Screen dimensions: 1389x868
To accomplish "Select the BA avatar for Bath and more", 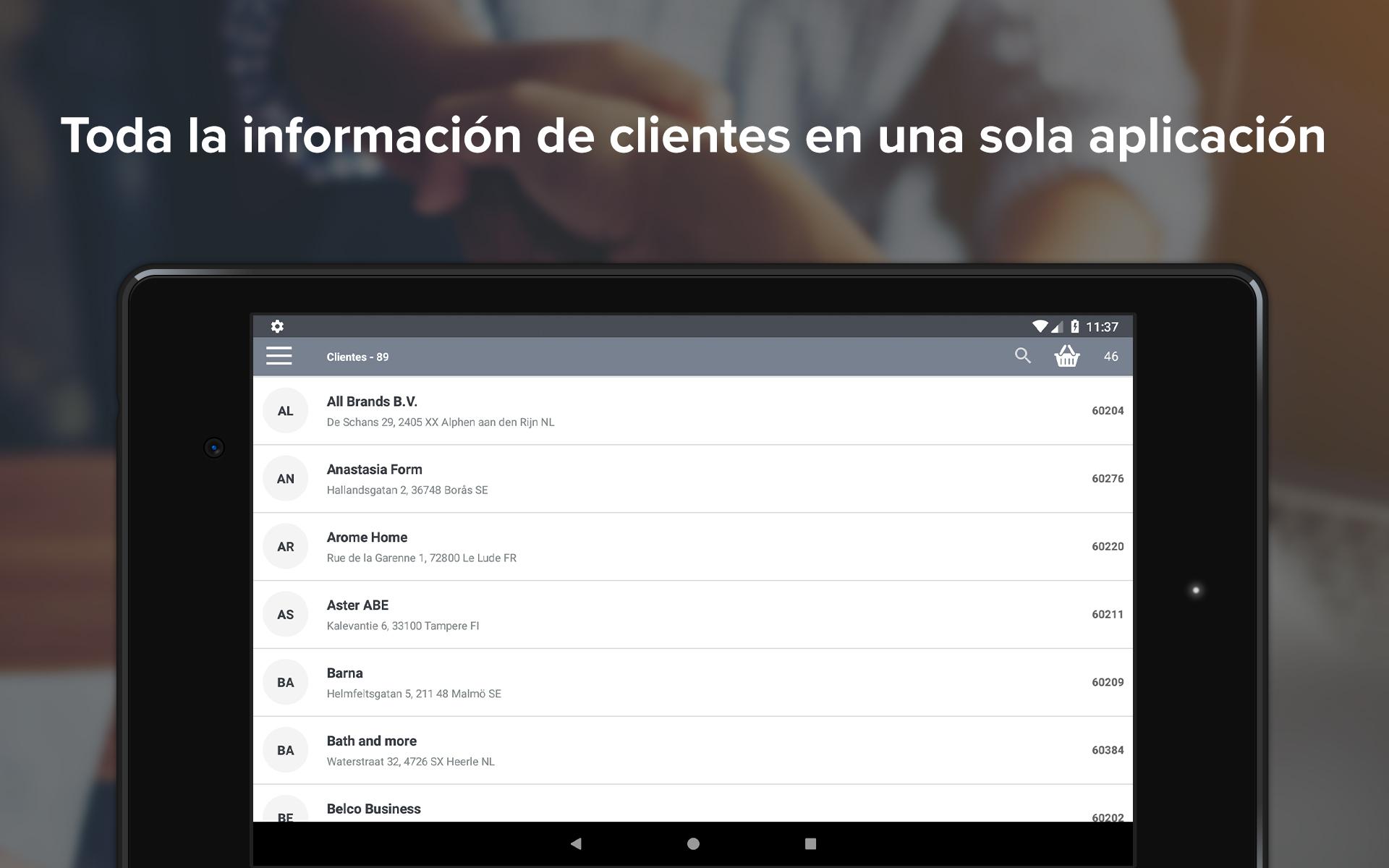I will pos(286,750).
